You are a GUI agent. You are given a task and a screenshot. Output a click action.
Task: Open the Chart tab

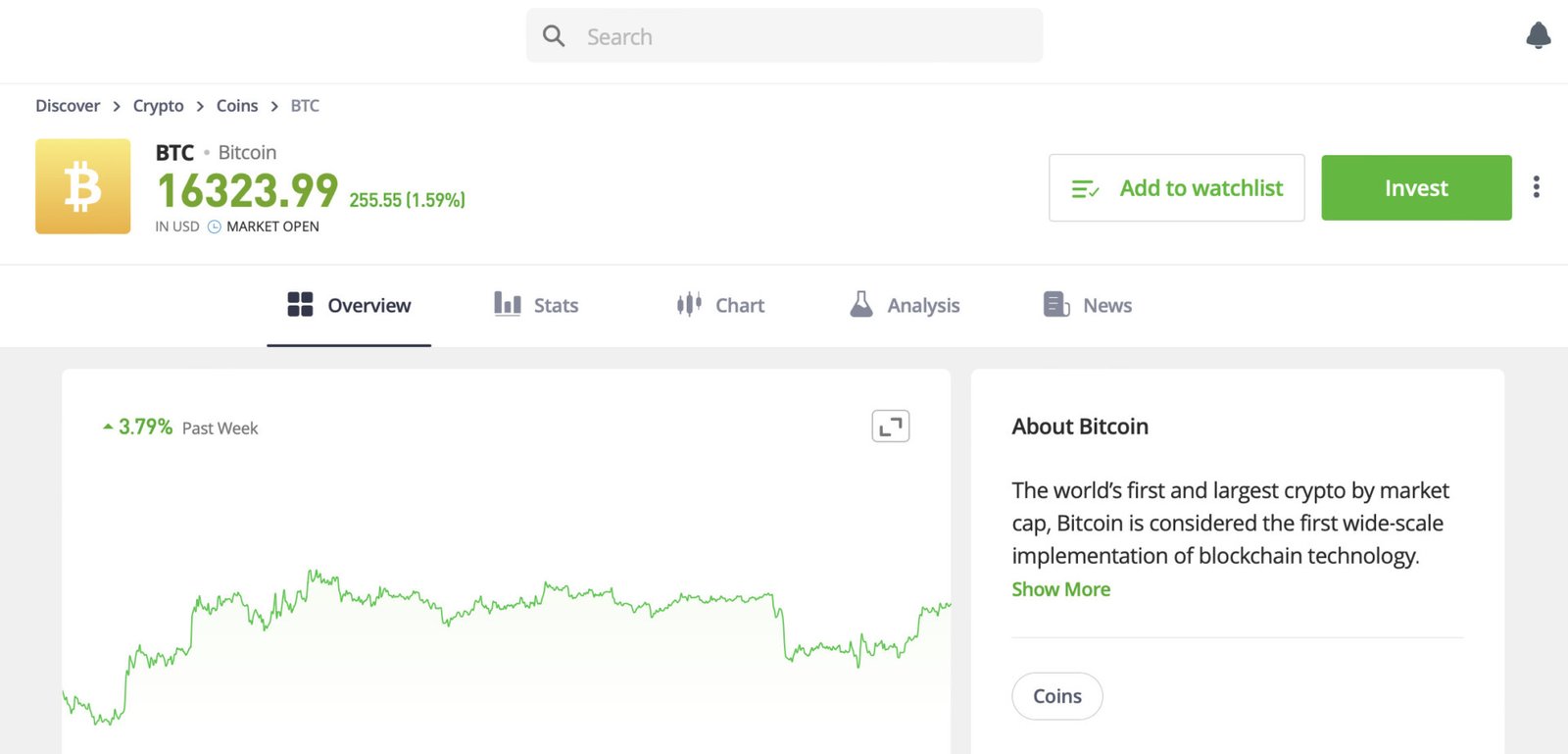(720, 305)
